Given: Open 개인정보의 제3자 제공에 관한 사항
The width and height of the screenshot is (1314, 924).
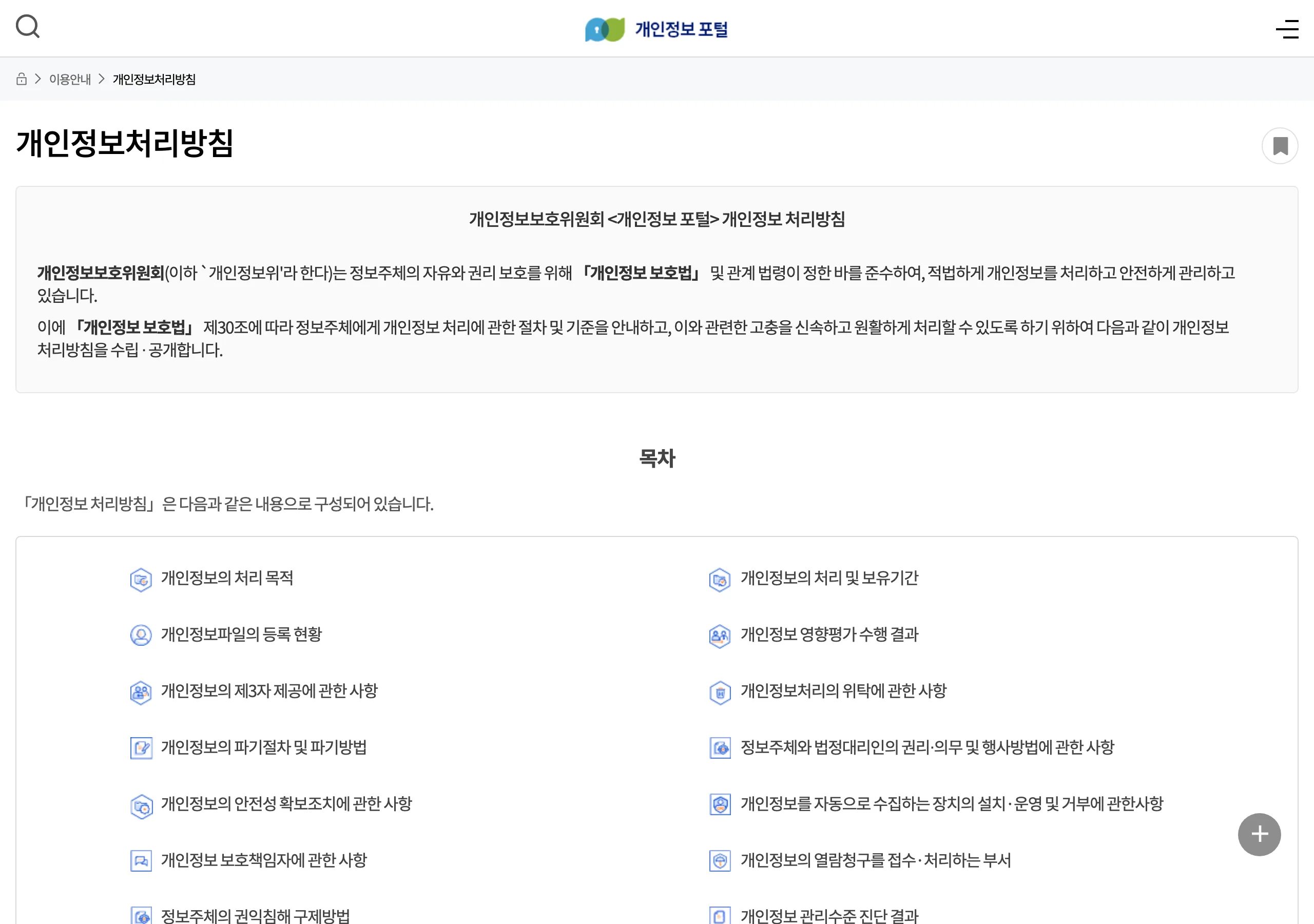Looking at the screenshot, I should [269, 690].
